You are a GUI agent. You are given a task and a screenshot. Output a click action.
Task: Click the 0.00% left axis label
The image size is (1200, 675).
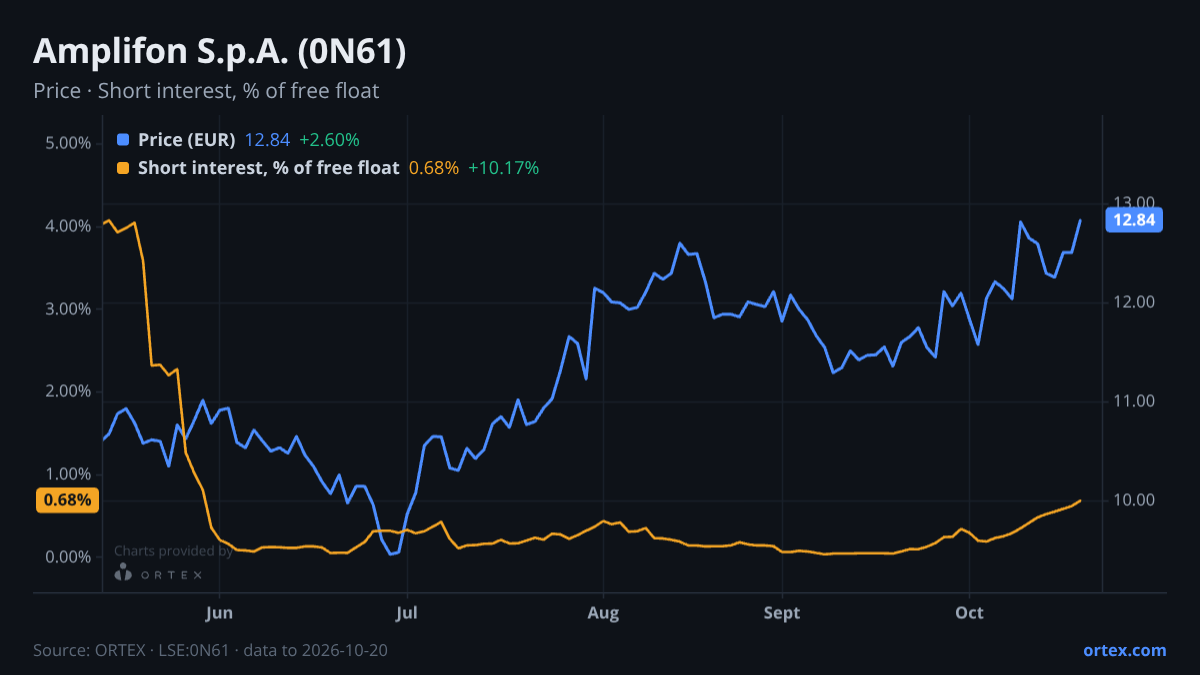click(x=68, y=557)
